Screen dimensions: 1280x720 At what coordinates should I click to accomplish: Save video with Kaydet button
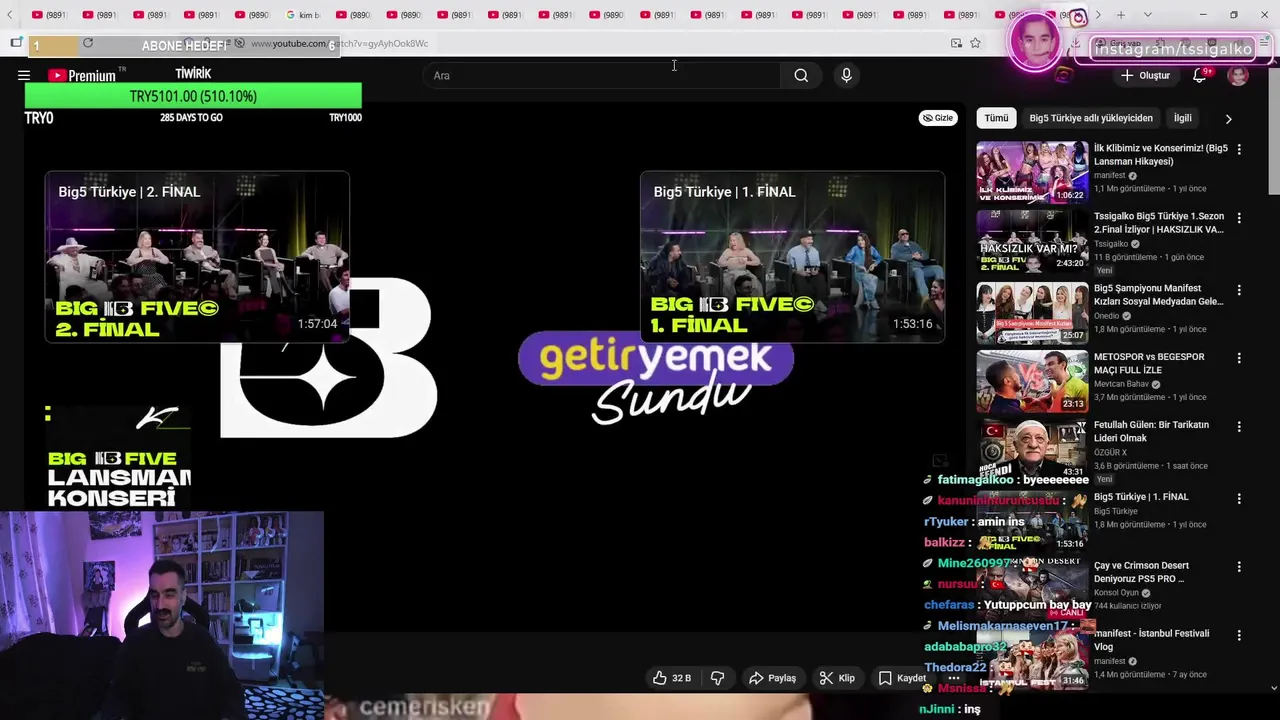coord(901,678)
